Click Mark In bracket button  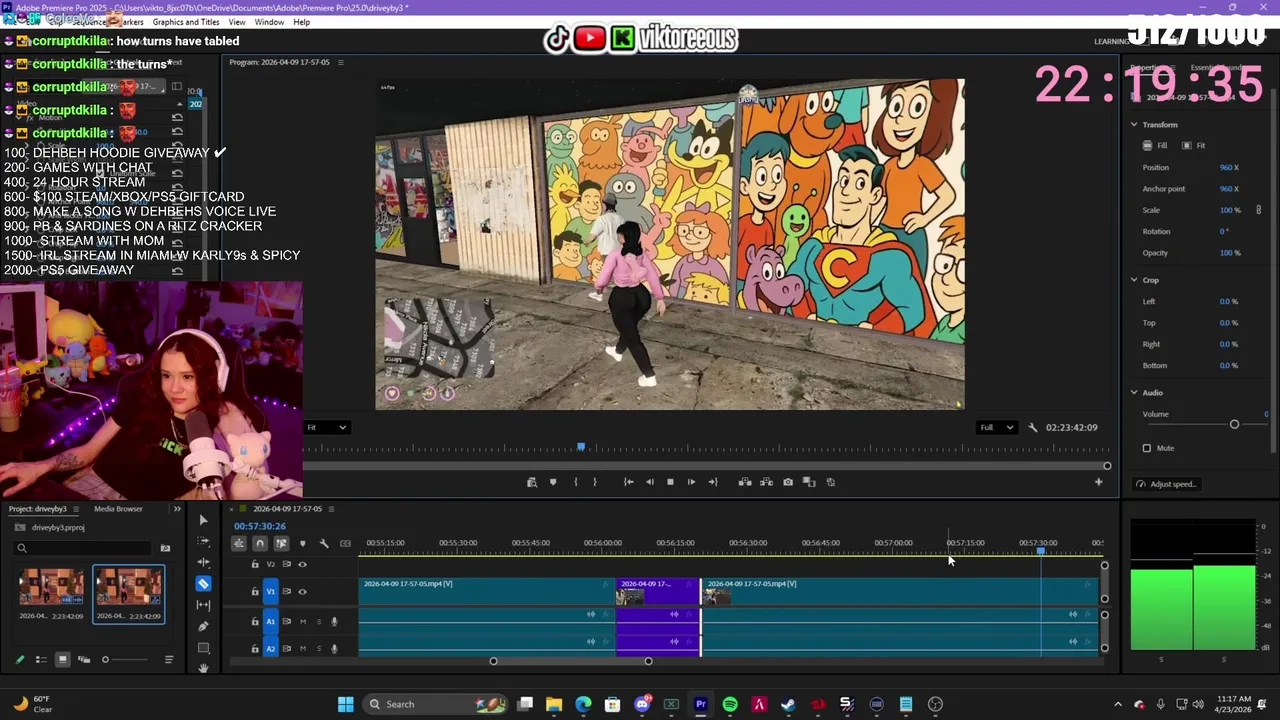[575, 482]
